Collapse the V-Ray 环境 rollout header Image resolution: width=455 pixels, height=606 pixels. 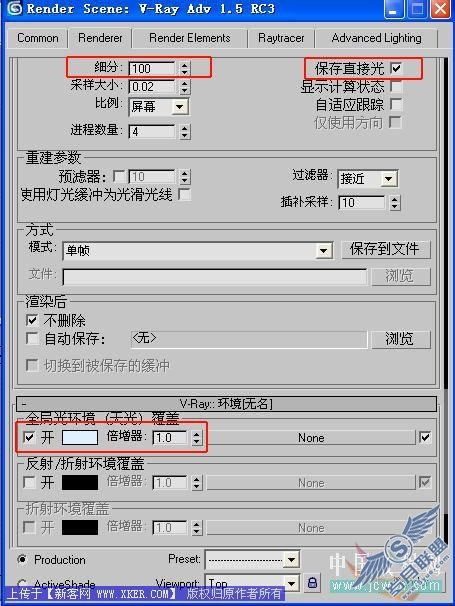click(227, 404)
